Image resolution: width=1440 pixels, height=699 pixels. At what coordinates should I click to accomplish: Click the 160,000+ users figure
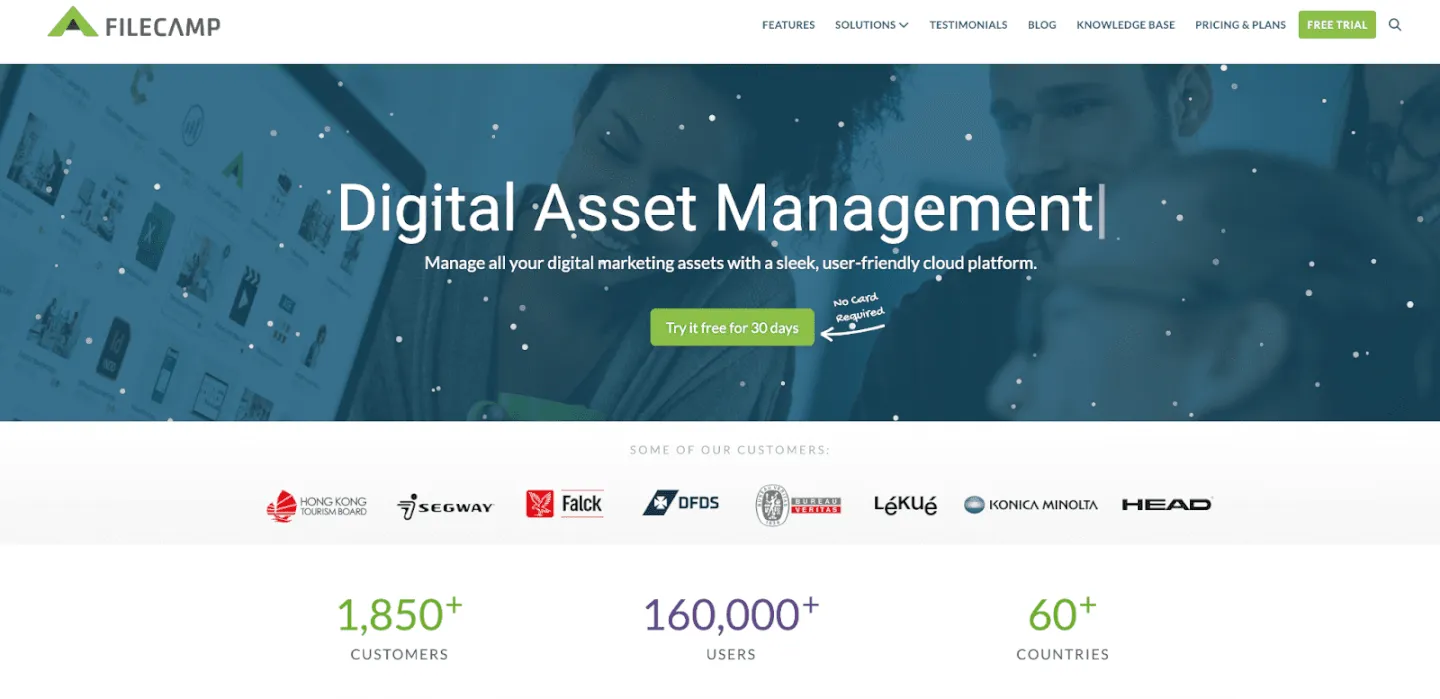pos(730,614)
